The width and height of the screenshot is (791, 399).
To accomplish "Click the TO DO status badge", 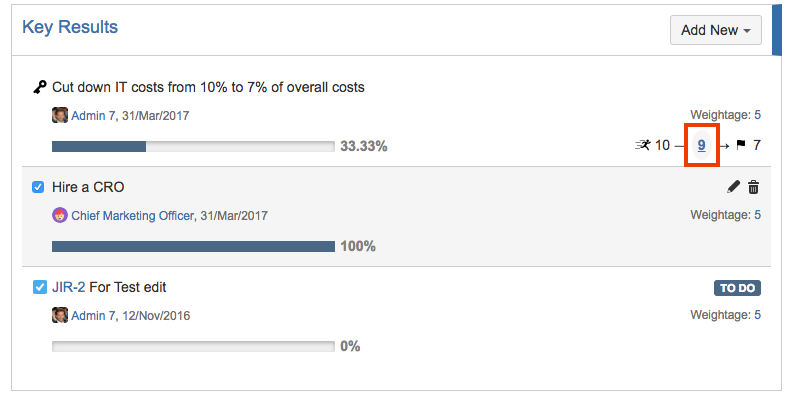I will (x=737, y=288).
